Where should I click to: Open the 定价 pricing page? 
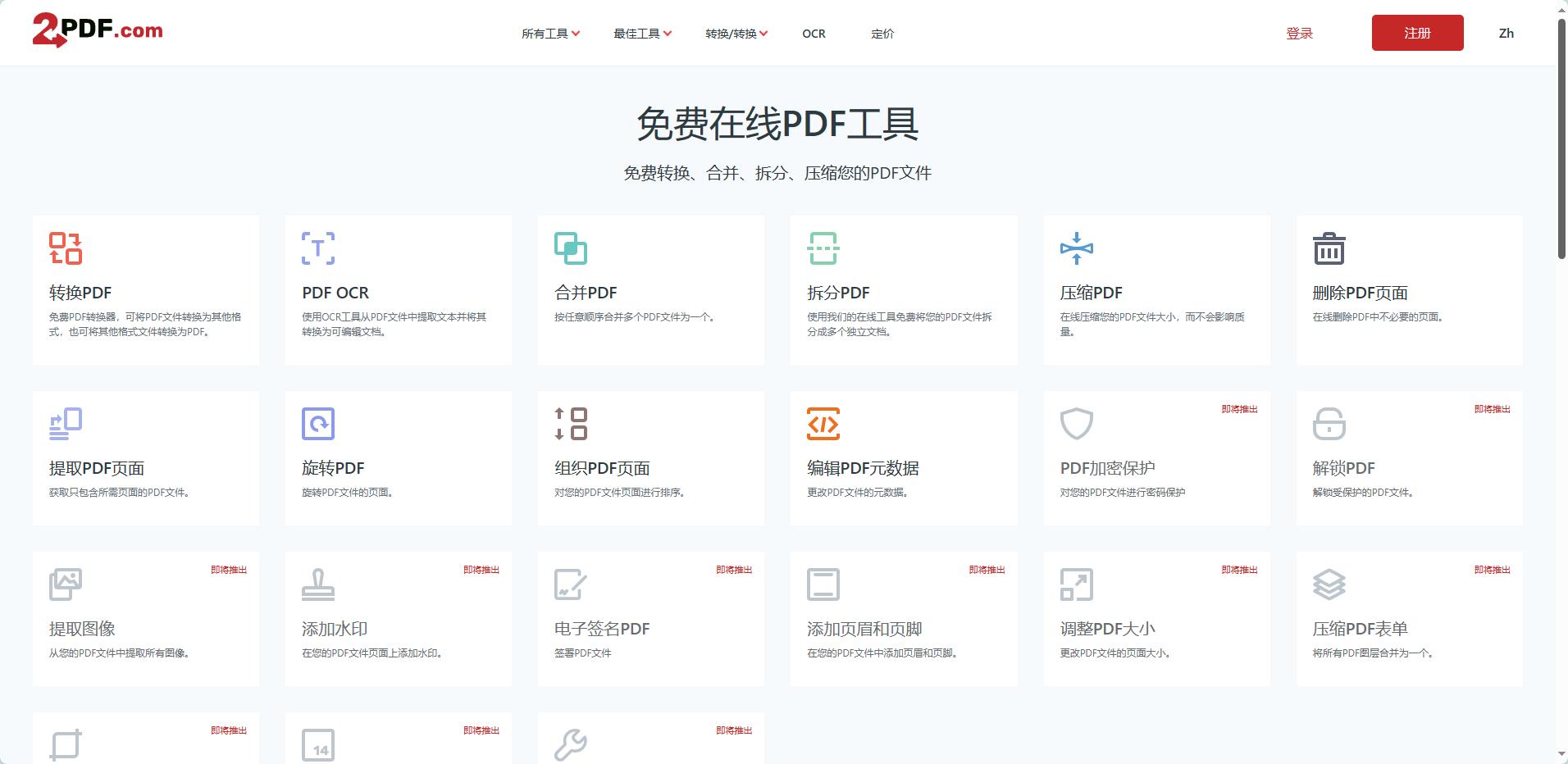[882, 34]
